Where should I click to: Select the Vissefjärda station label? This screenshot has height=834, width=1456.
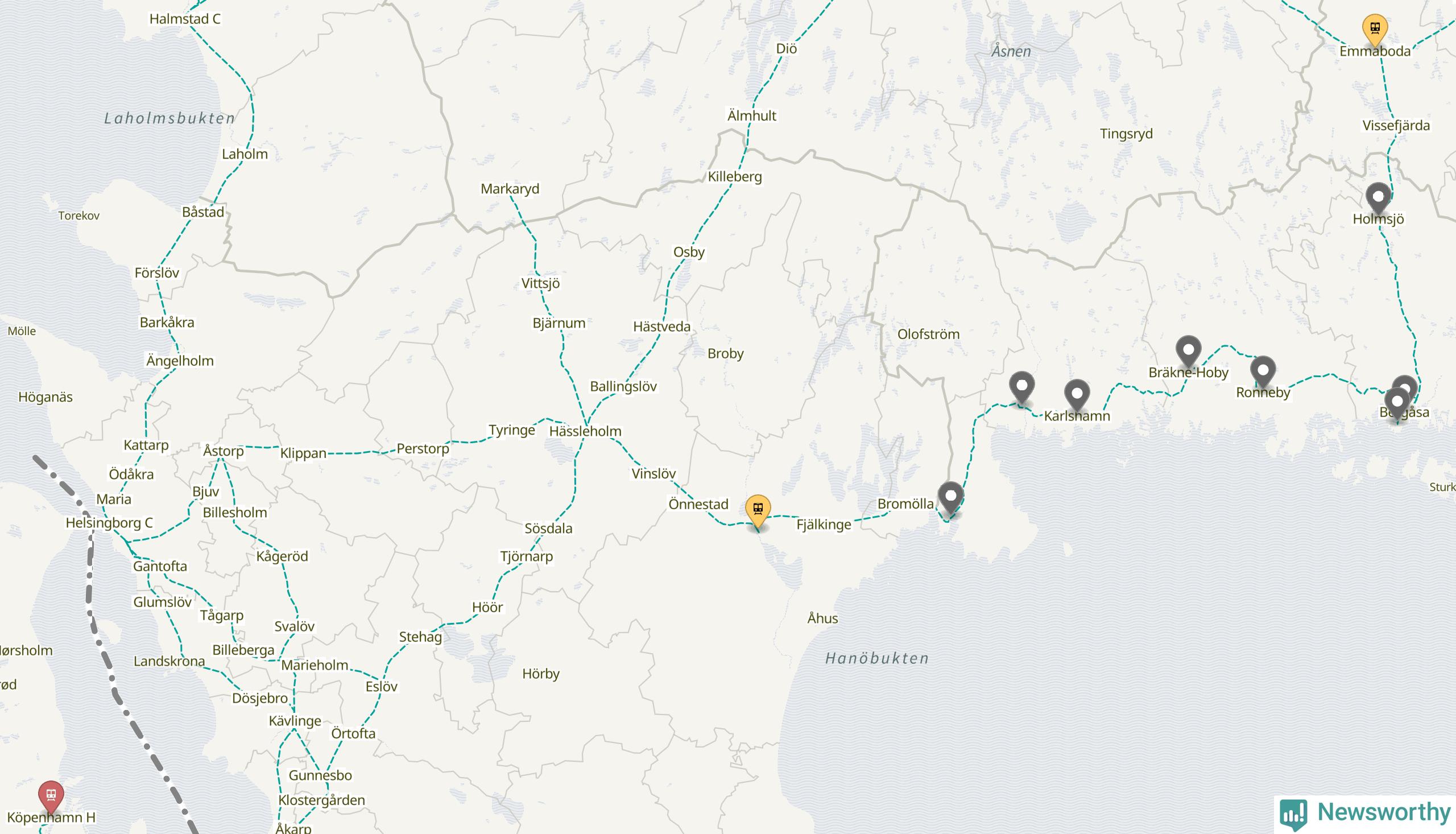coord(1396,126)
